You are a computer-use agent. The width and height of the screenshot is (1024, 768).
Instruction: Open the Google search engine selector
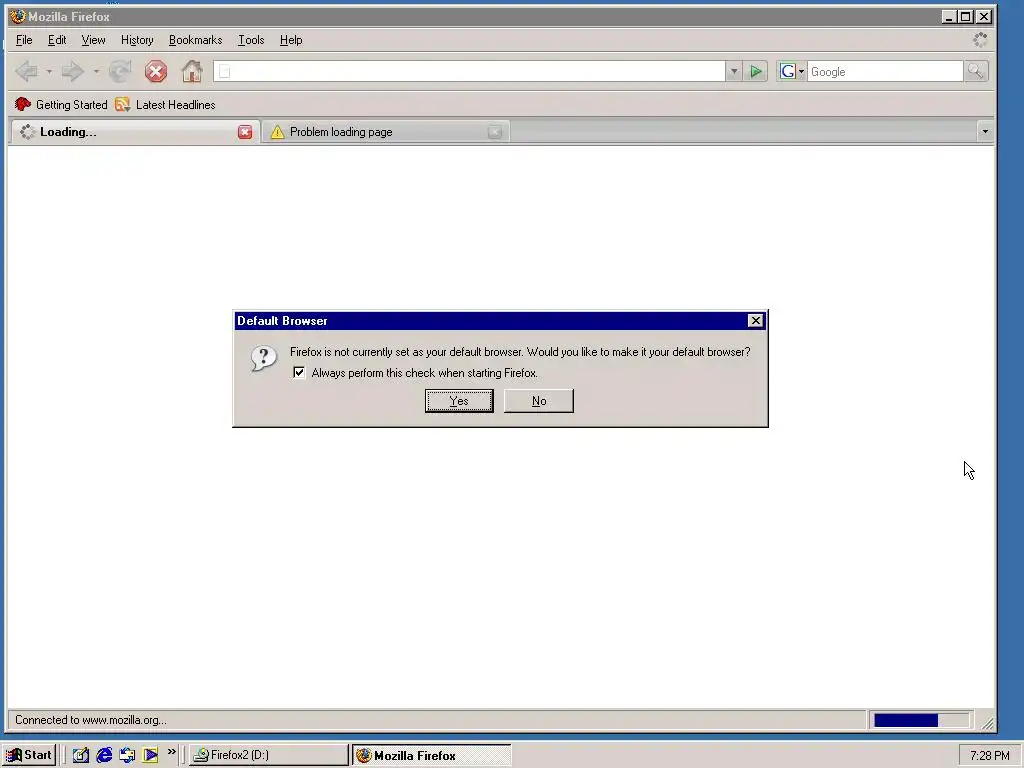(x=792, y=71)
